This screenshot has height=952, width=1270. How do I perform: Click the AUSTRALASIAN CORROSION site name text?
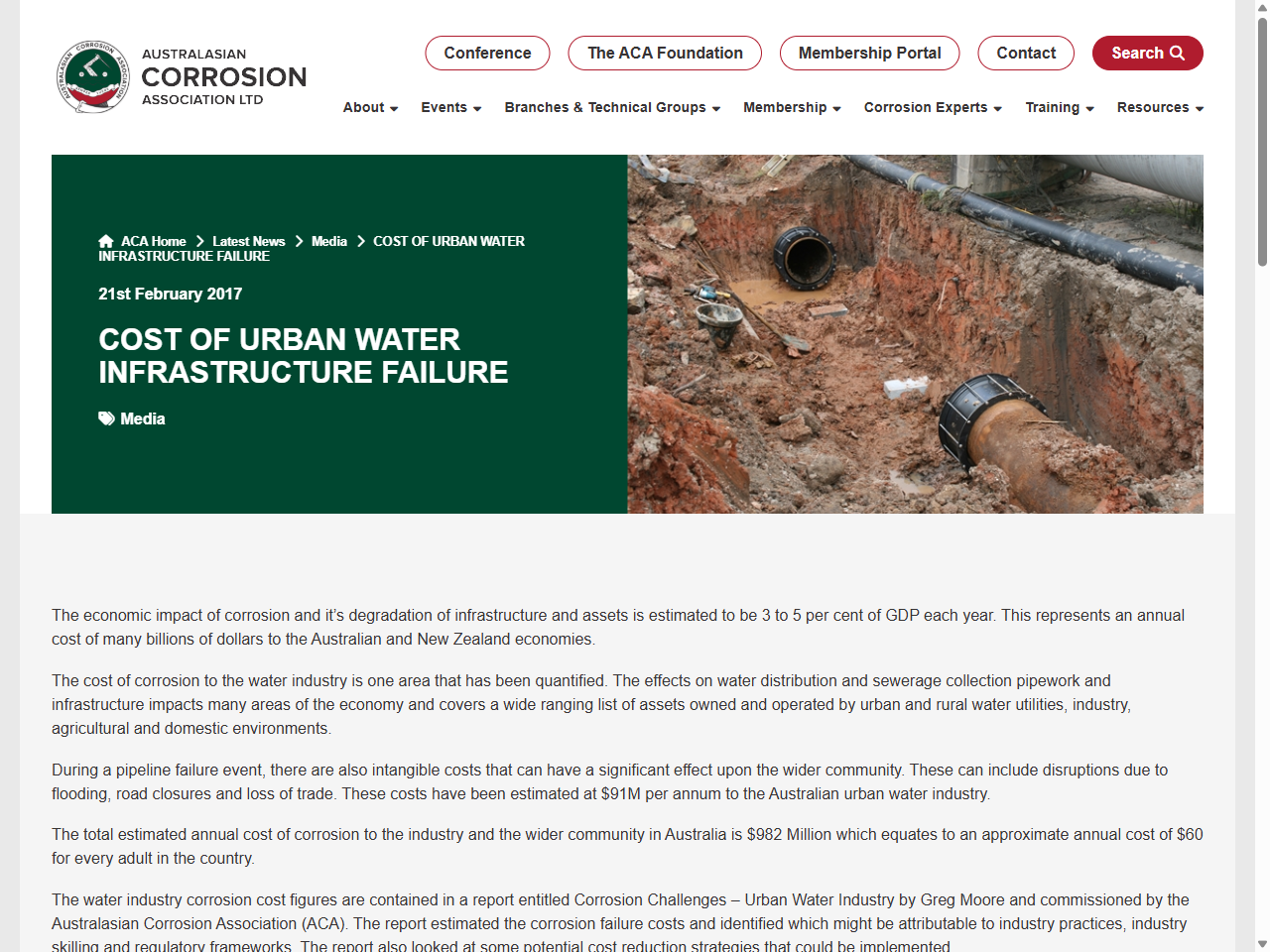click(224, 77)
